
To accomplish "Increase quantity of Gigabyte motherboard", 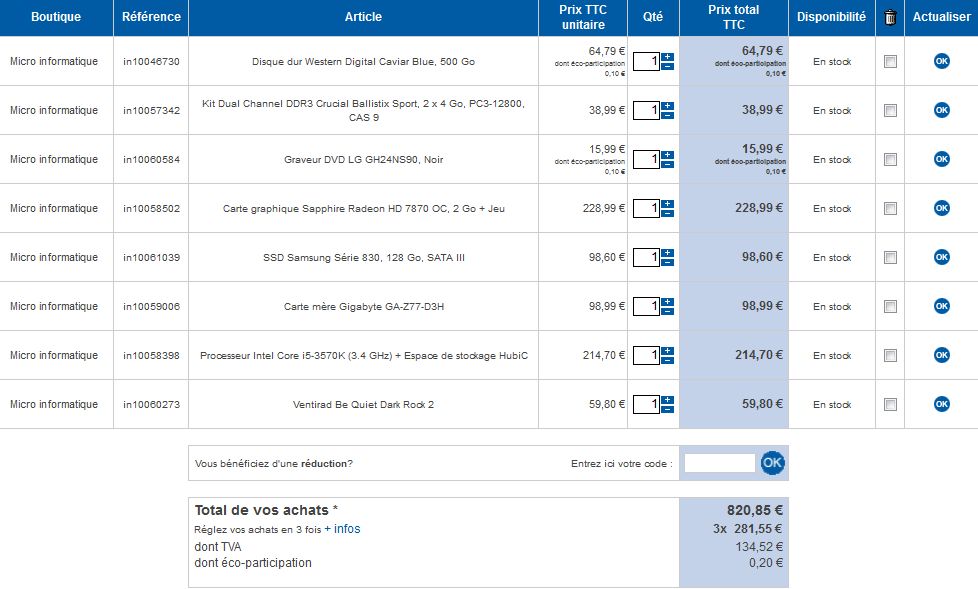I will click(667, 302).
